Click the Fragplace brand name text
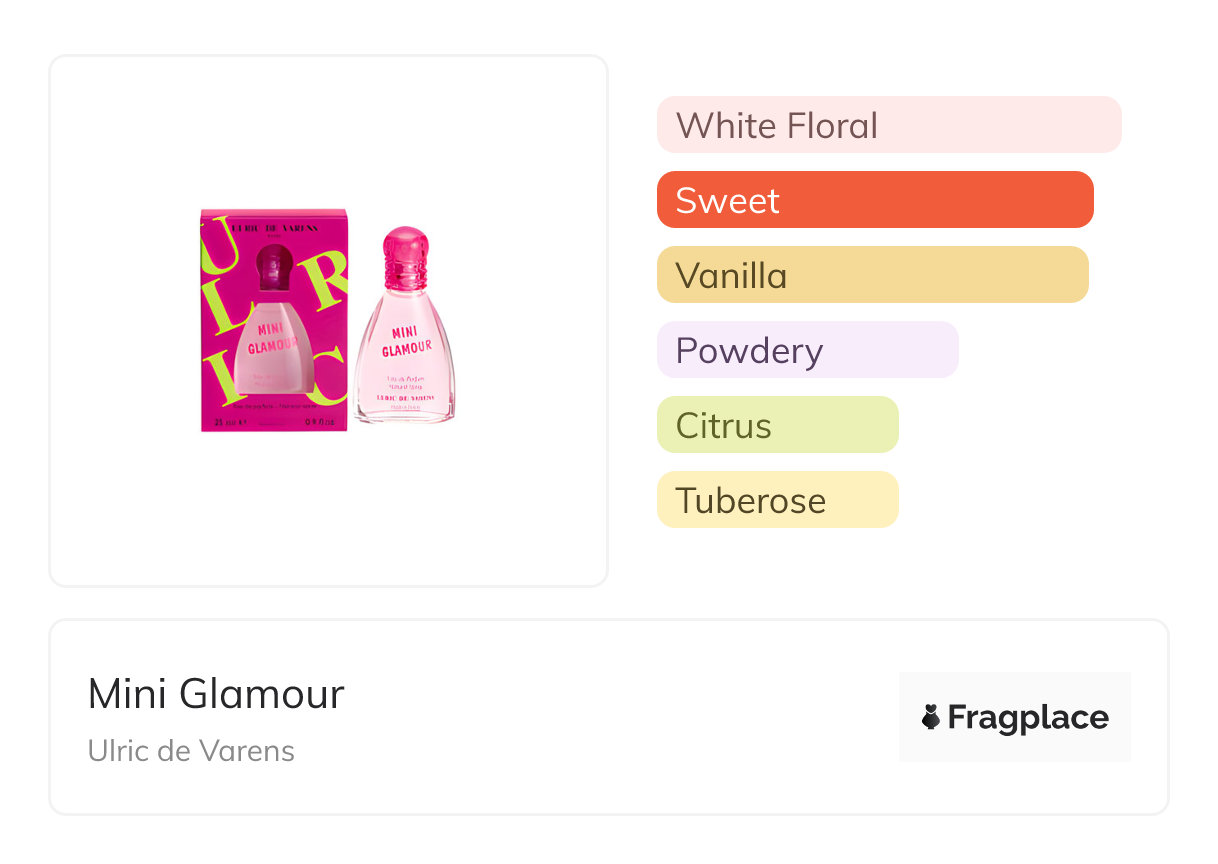This screenshot has height=864, width=1218. click(x=1028, y=717)
